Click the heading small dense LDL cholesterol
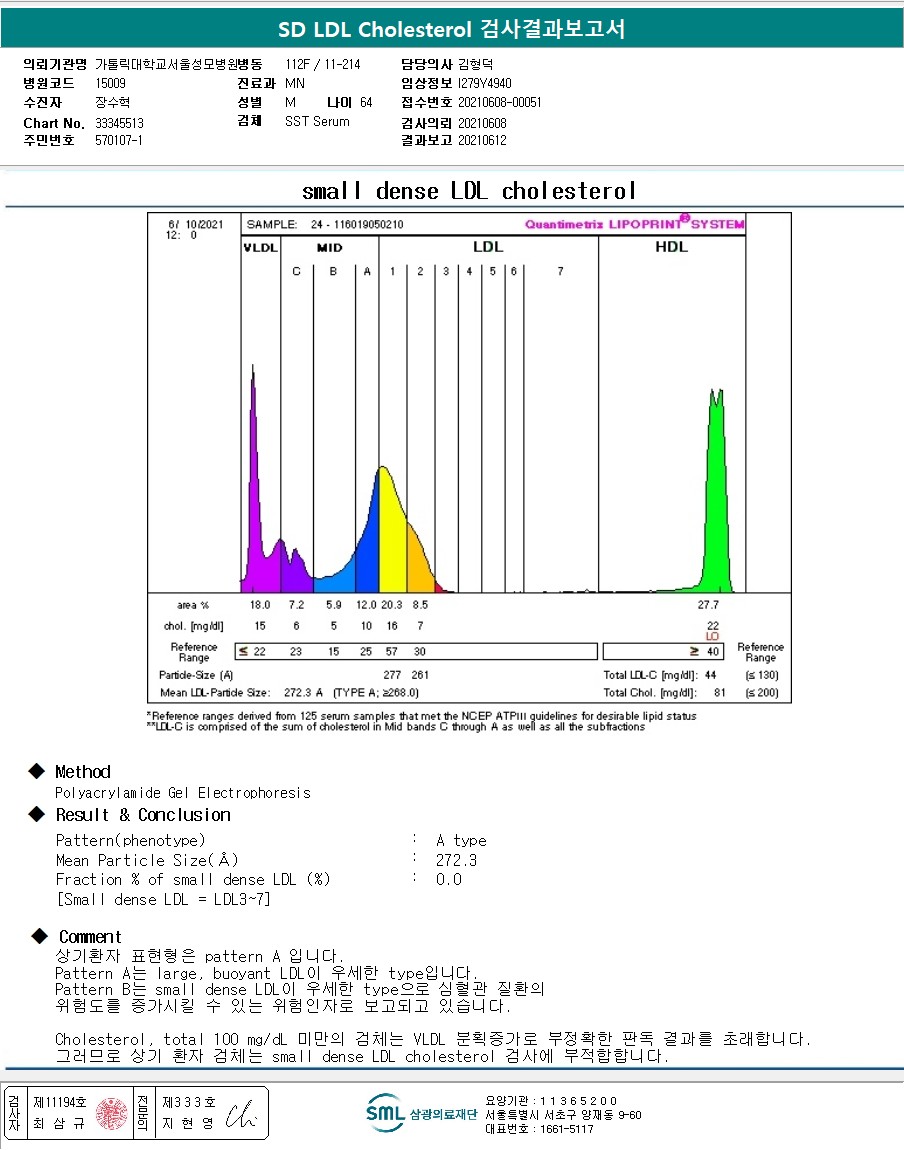 468,191
